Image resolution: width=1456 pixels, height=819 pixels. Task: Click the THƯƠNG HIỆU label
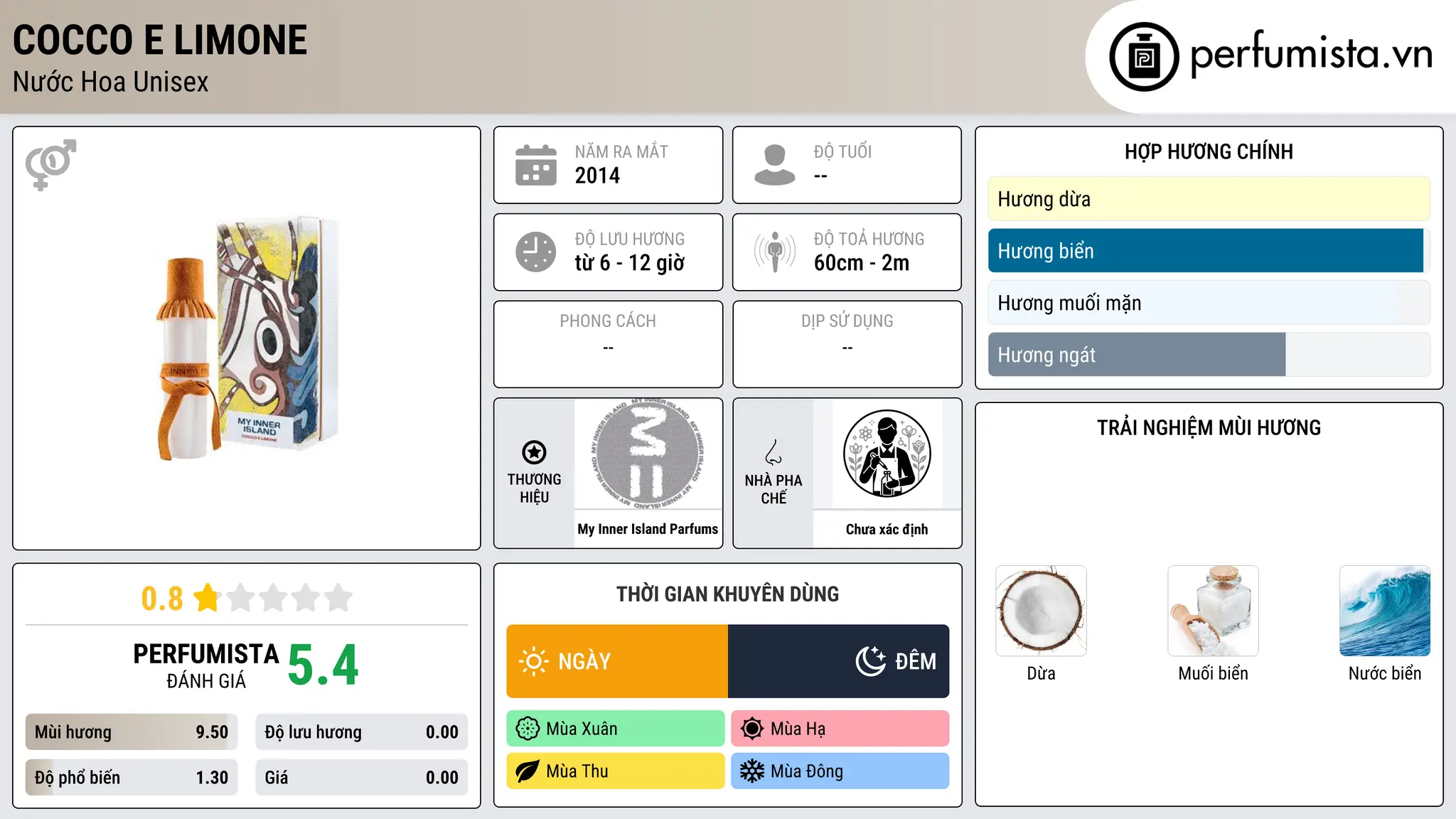(534, 488)
